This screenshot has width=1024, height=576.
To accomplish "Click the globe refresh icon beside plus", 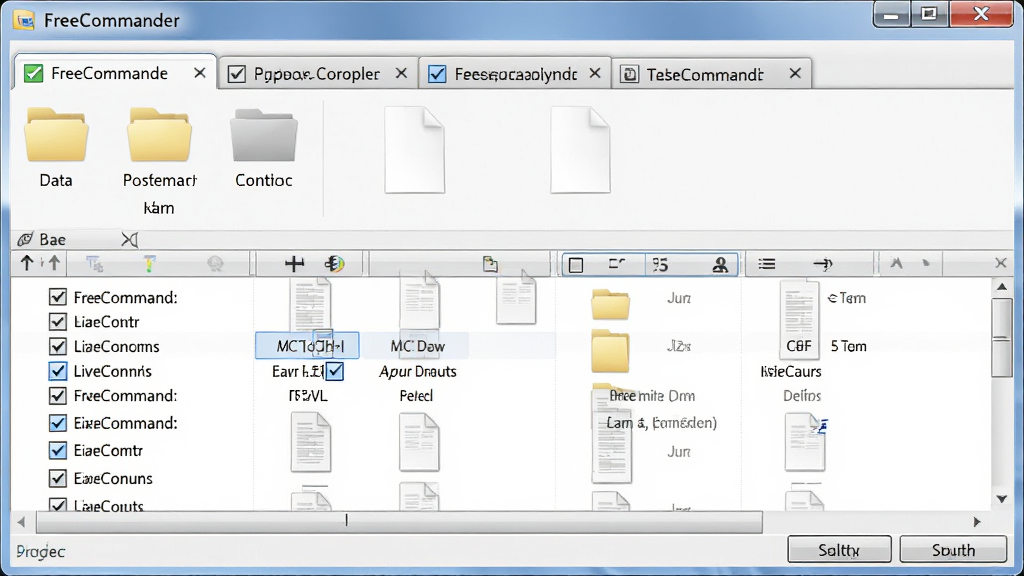I will tap(334, 264).
